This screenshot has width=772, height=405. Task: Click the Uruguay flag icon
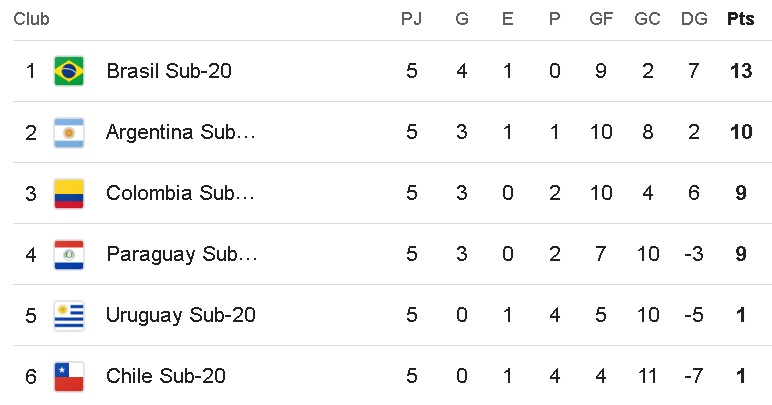pos(69,315)
